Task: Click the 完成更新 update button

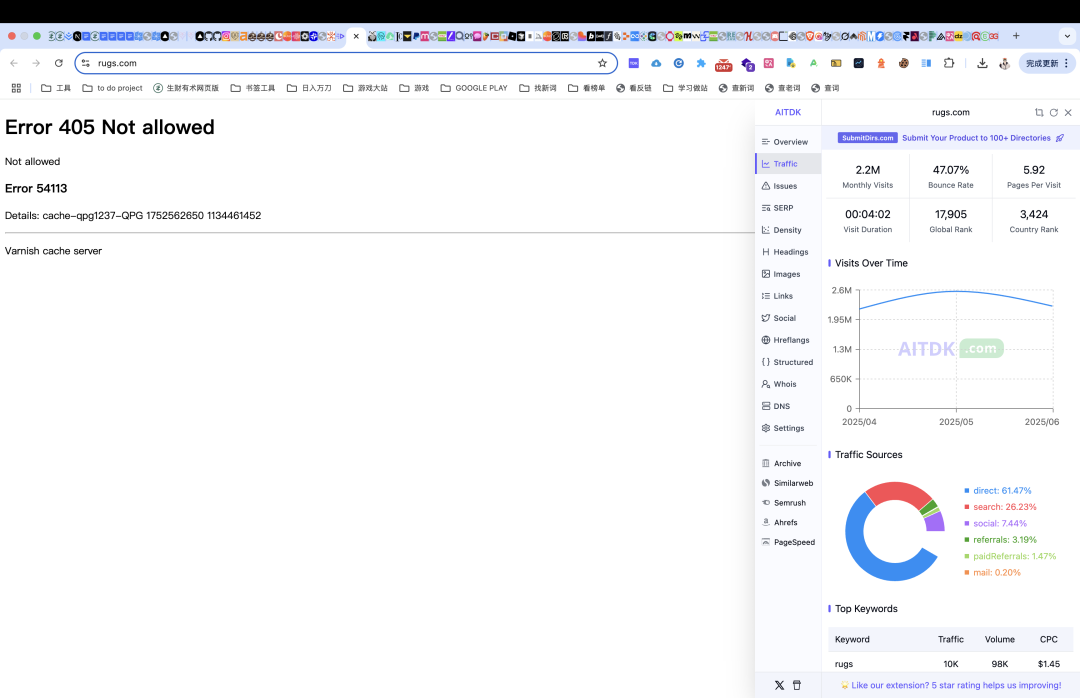Action: point(1046,63)
